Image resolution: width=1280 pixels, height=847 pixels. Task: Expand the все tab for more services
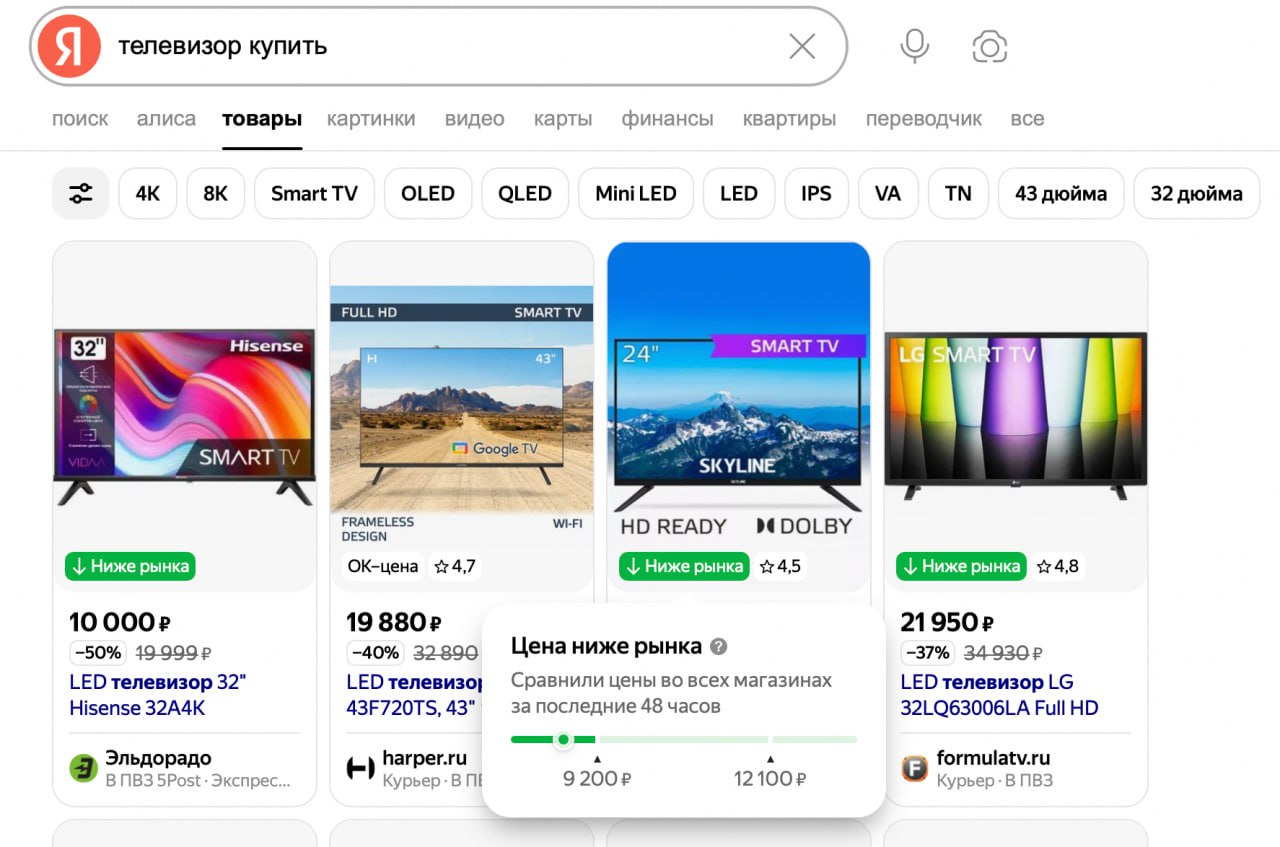coord(1026,119)
